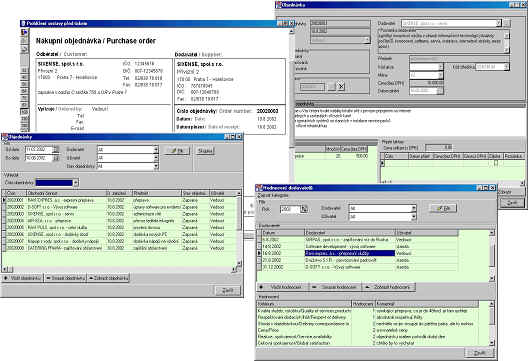528x361 pixels.
Task: Click the Smazat hodnocení button
Action: pyautogui.click(x=335, y=287)
